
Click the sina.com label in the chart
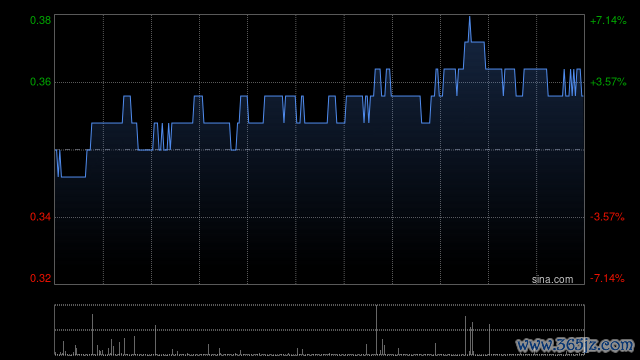[552, 279]
